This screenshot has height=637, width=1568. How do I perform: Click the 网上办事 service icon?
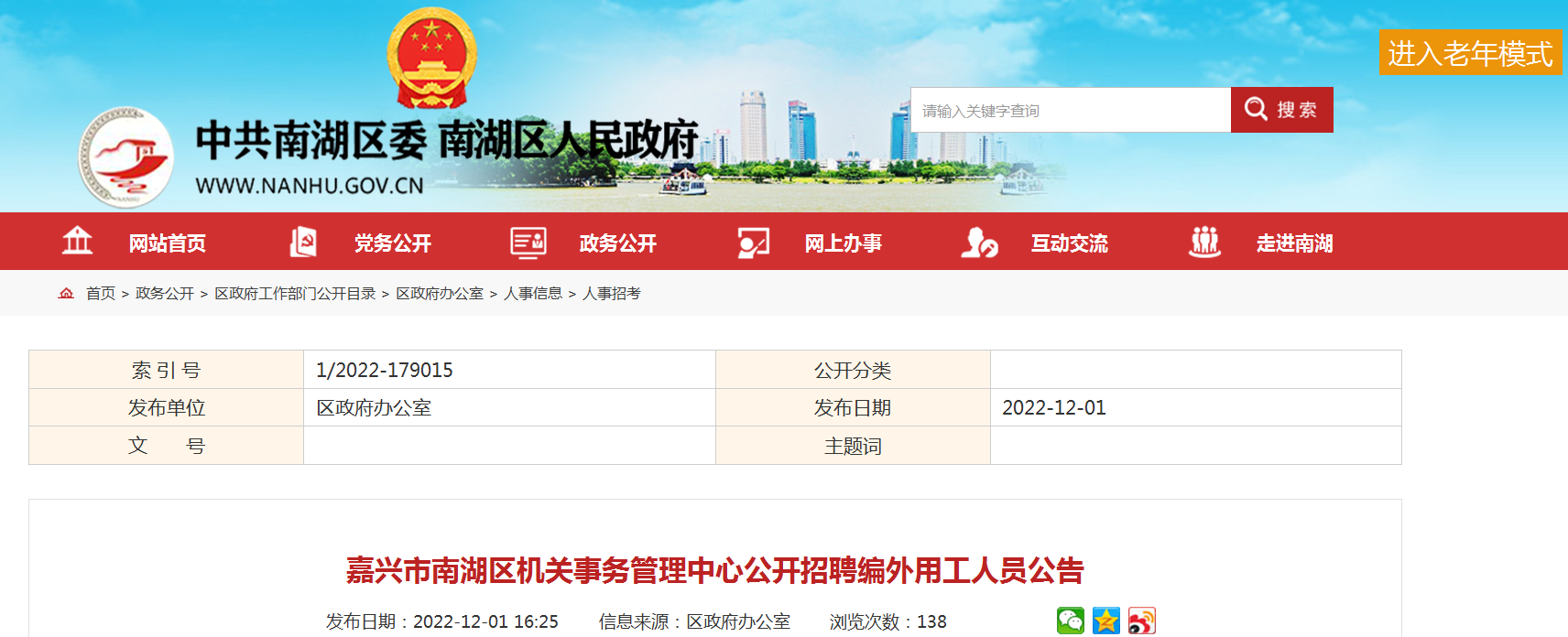tap(754, 243)
